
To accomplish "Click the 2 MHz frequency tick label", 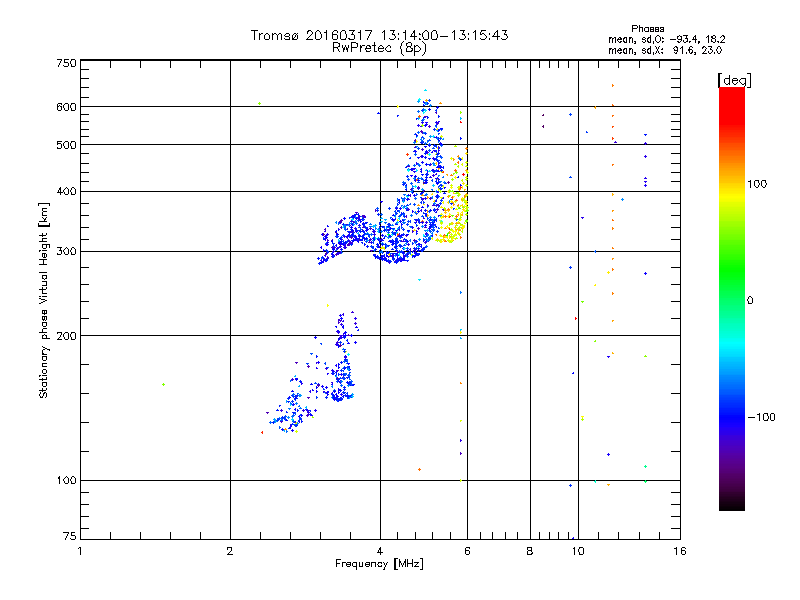I will [x=230, y=551].
